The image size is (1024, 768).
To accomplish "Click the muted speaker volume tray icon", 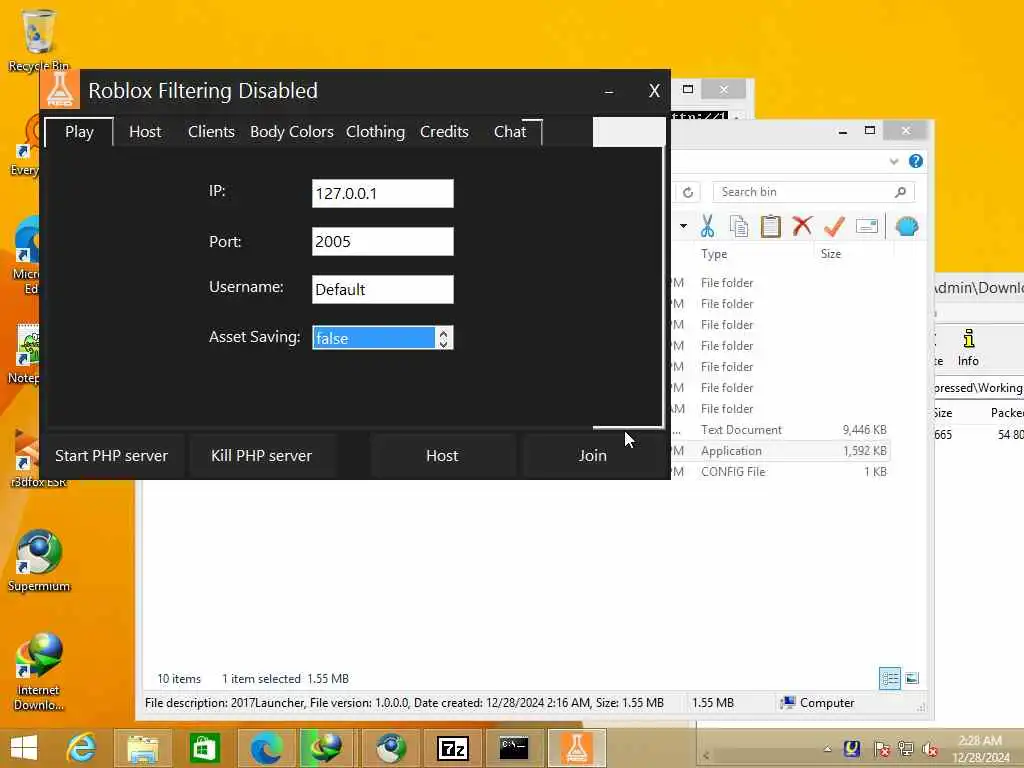I will 930,749.
